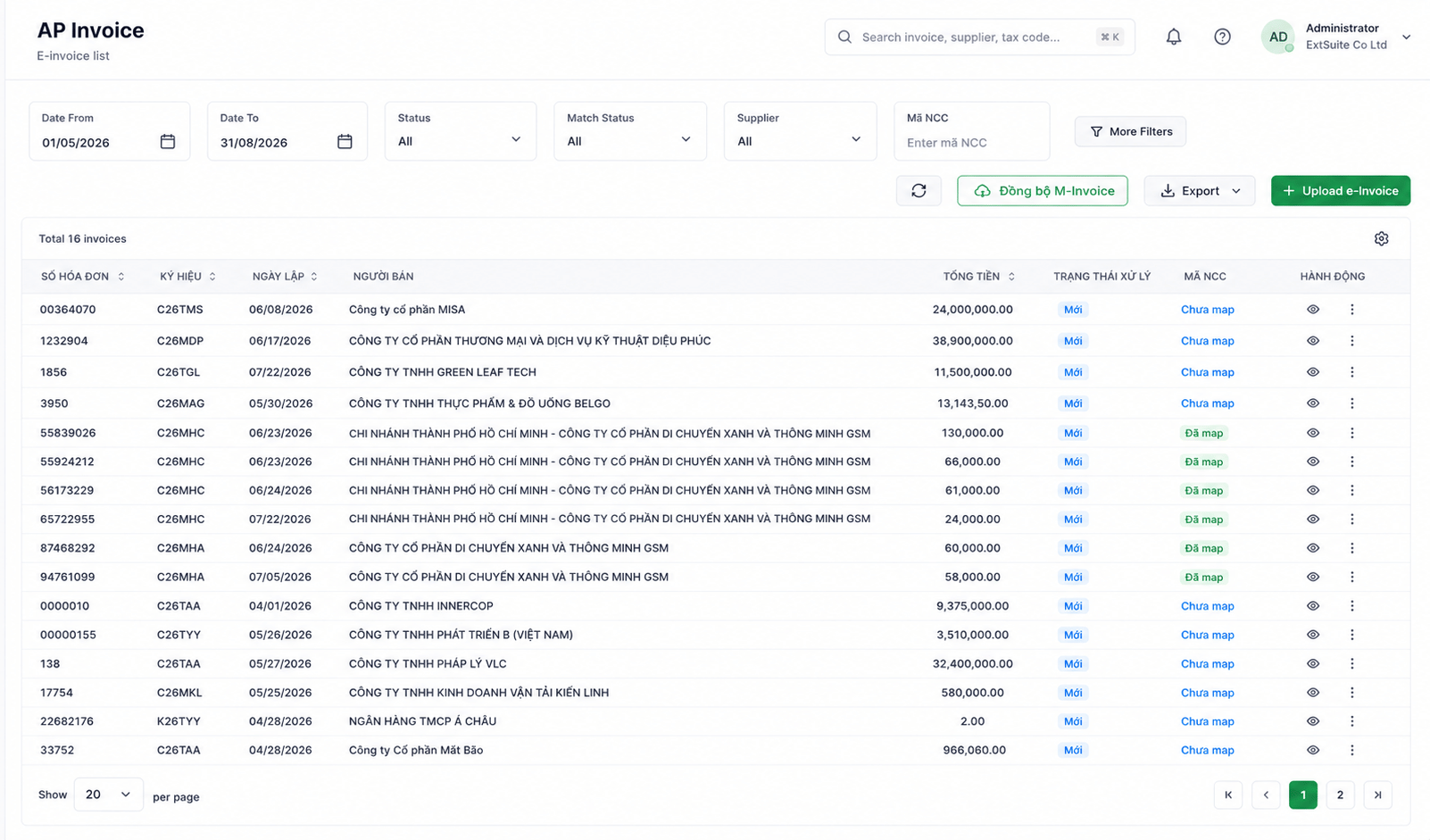
Task: Click Upload e-Invoice button
Action: tap(1341, 190)
